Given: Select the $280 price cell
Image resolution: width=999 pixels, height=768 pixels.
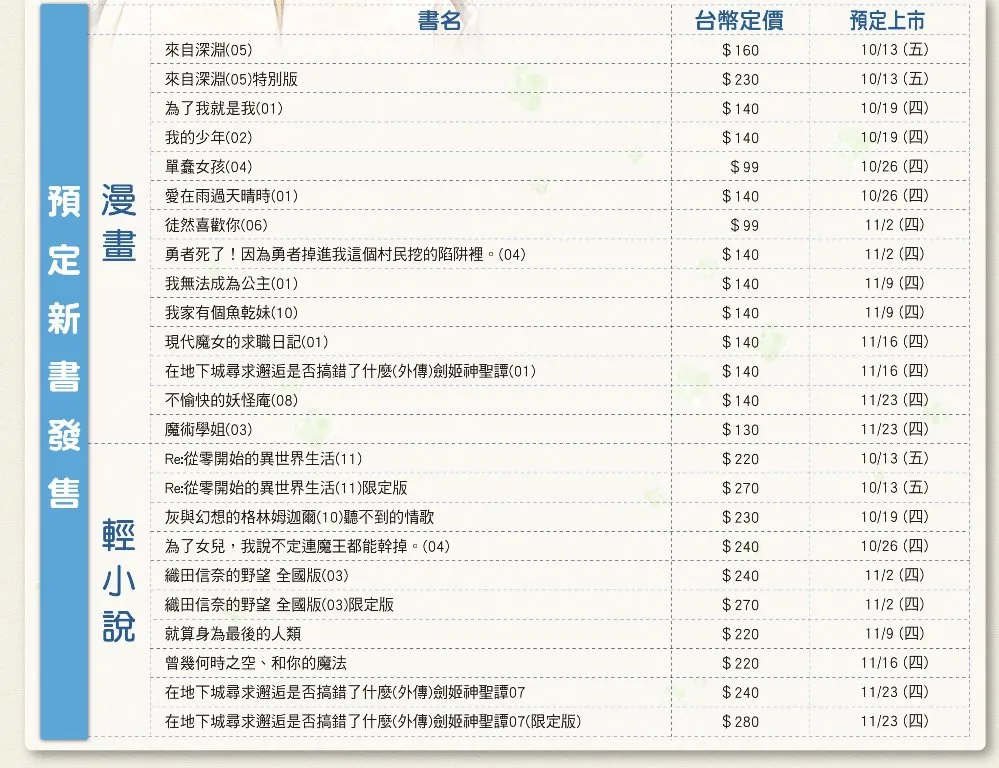Looking at the screenshot, I should click(x=740, y=721).
